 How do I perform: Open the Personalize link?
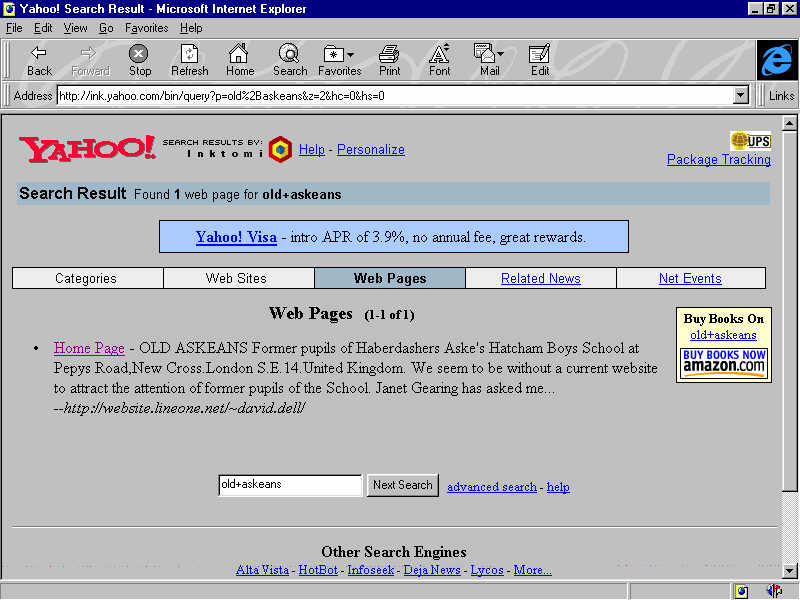(x=371, y=149)
